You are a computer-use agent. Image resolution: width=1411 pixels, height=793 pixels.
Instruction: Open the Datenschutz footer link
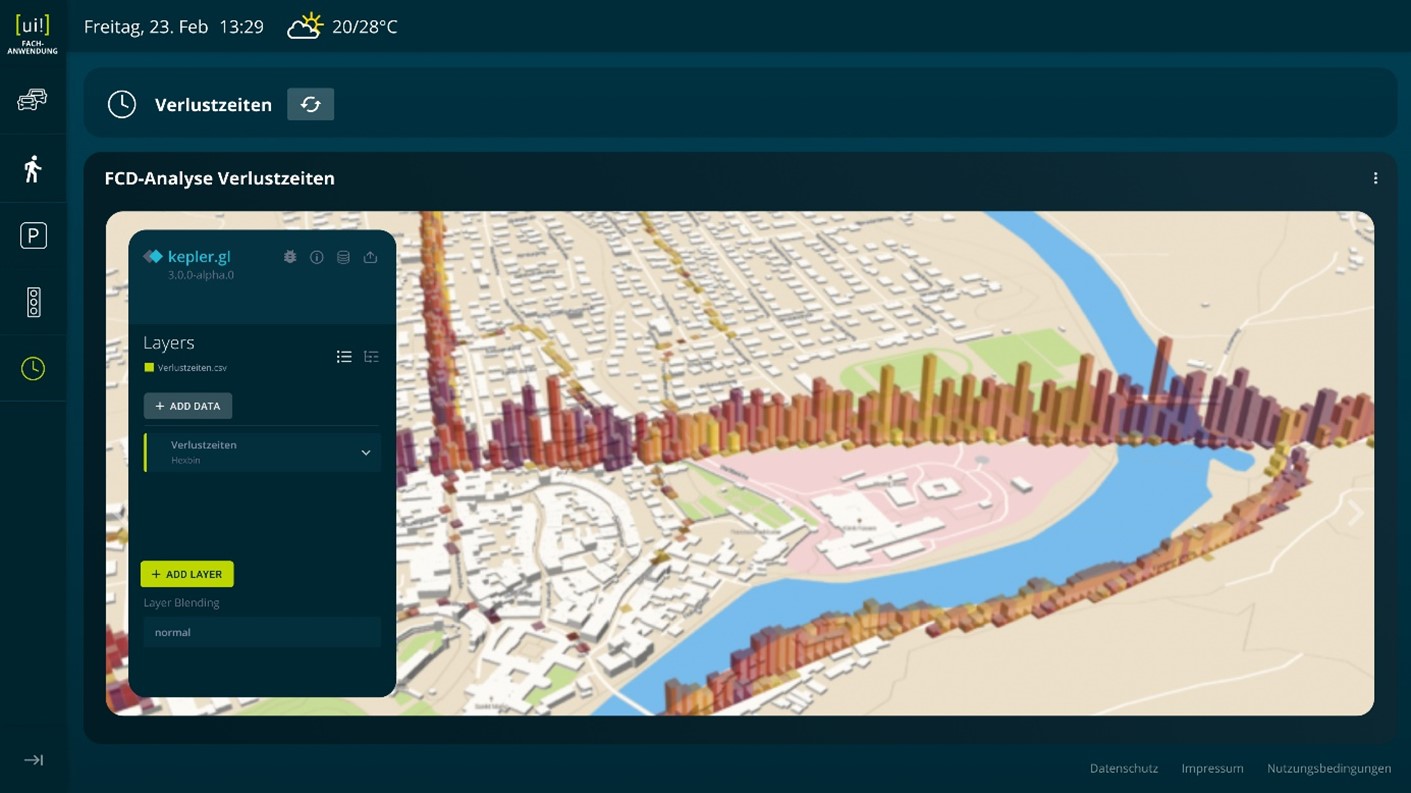(1123, 768)
